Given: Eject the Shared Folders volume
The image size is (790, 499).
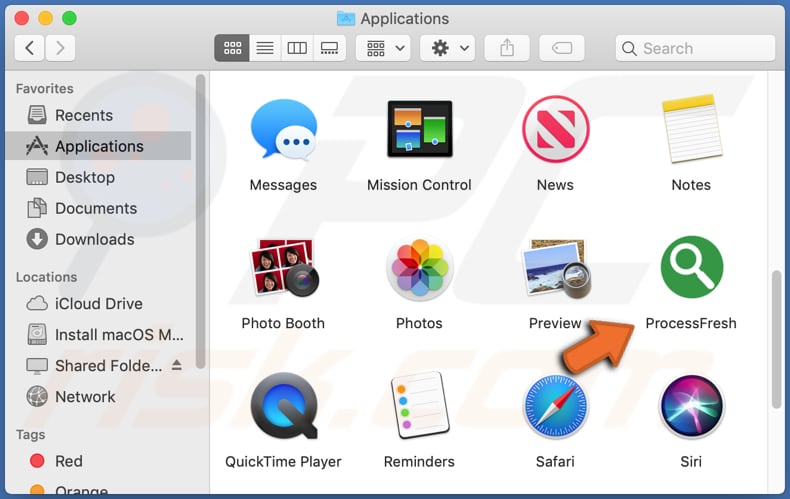Looking at the screenshot, I should 176,365.
